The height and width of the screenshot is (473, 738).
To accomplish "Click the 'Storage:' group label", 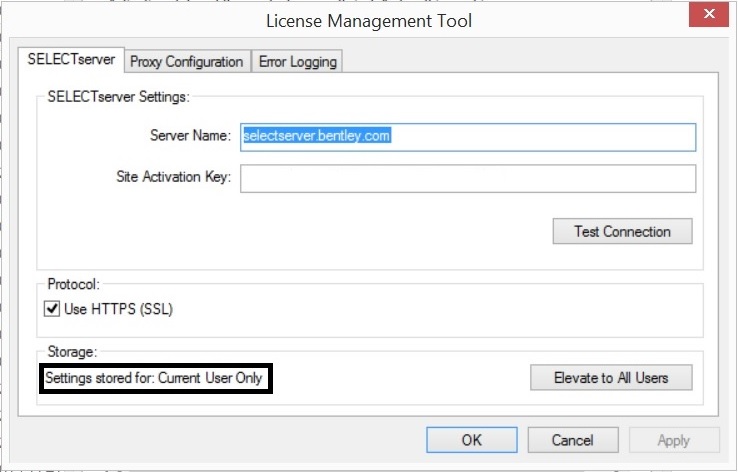I will (x=72, y=352).
